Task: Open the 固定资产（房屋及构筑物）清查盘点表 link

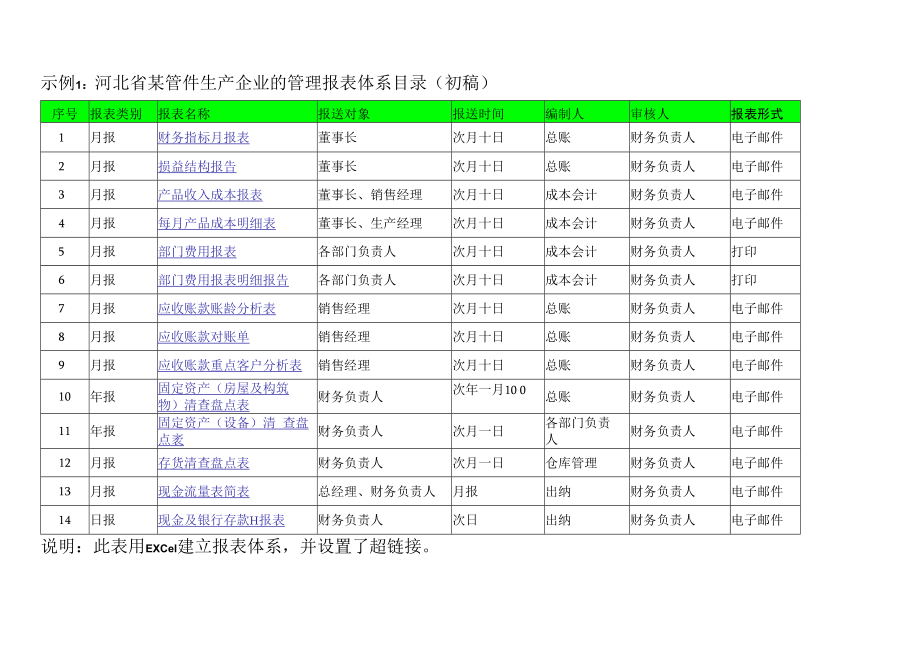Action: (x=218, y=397)
